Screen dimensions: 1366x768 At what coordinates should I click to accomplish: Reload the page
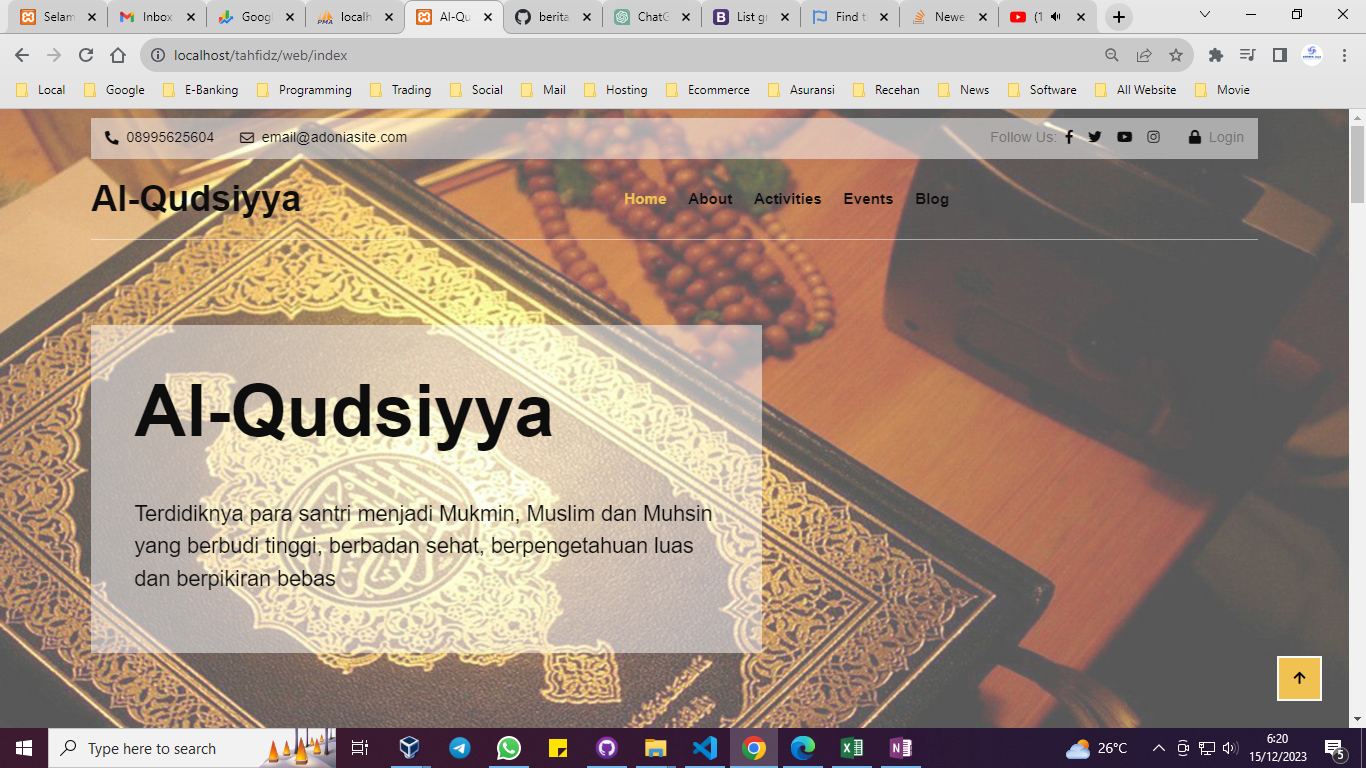(86, 55)
